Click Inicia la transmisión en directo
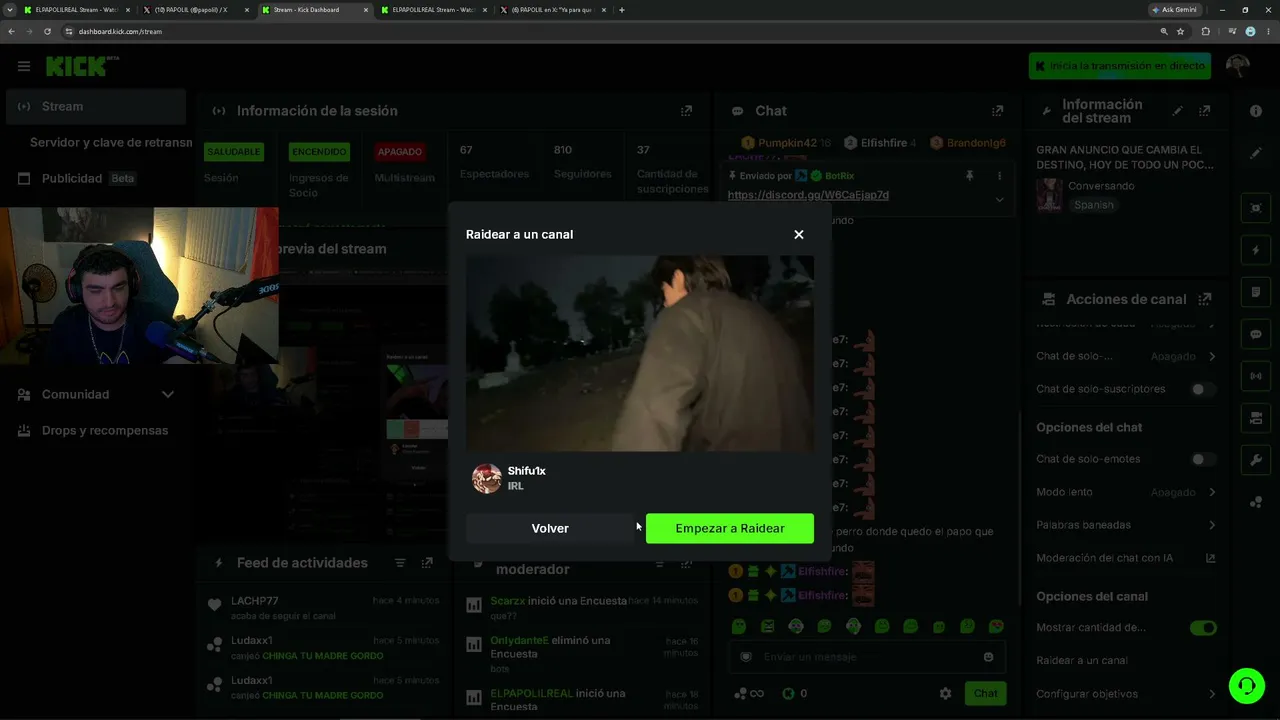The width and height of the screenshot is (1280, 720). (x=1120, y=66)
